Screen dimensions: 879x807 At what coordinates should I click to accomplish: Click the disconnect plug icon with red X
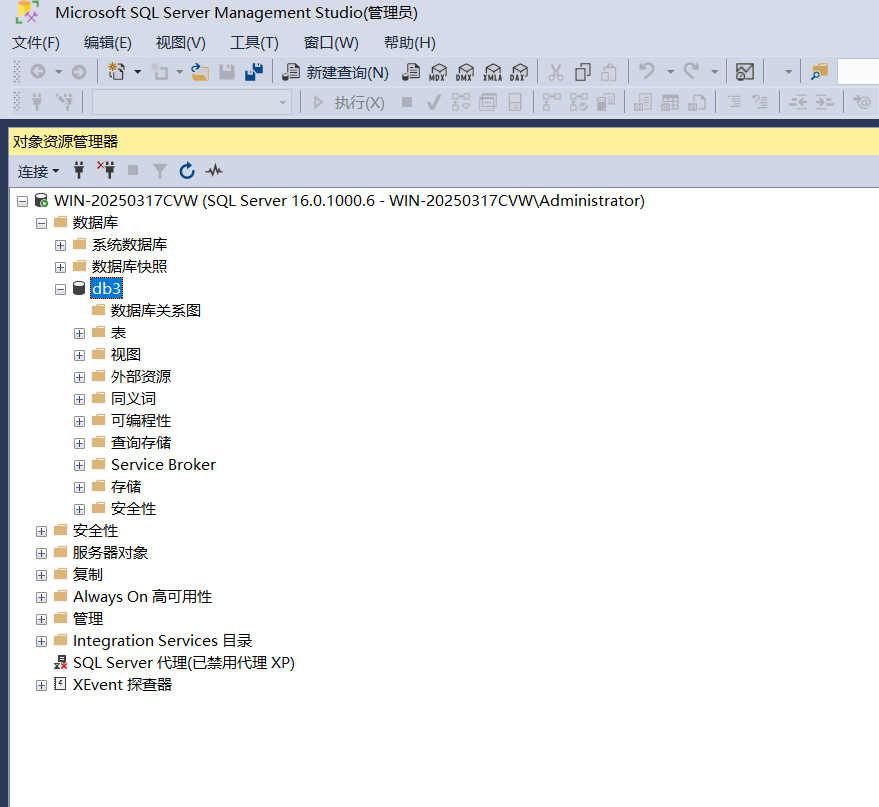106,170
